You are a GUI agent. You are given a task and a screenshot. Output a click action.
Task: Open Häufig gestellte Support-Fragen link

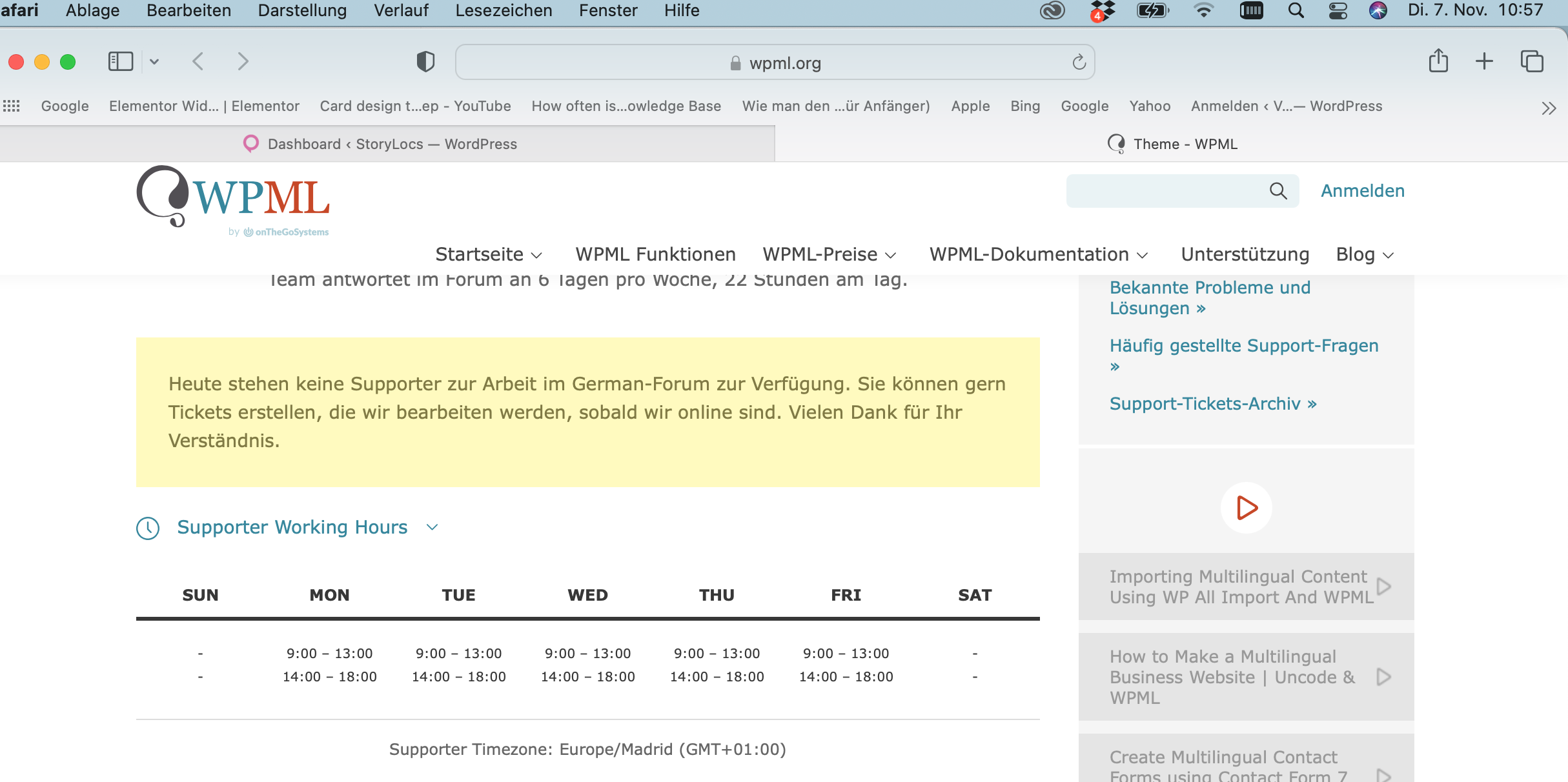(1244, 355)
